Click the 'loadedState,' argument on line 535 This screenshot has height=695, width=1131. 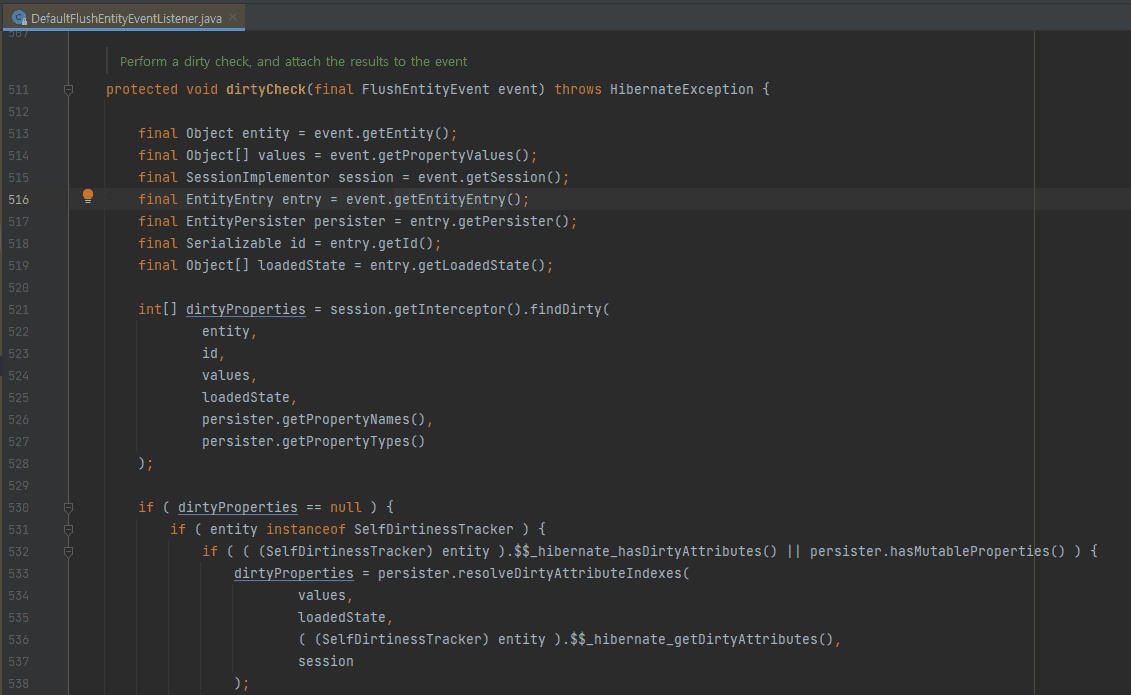coord(346,618)
